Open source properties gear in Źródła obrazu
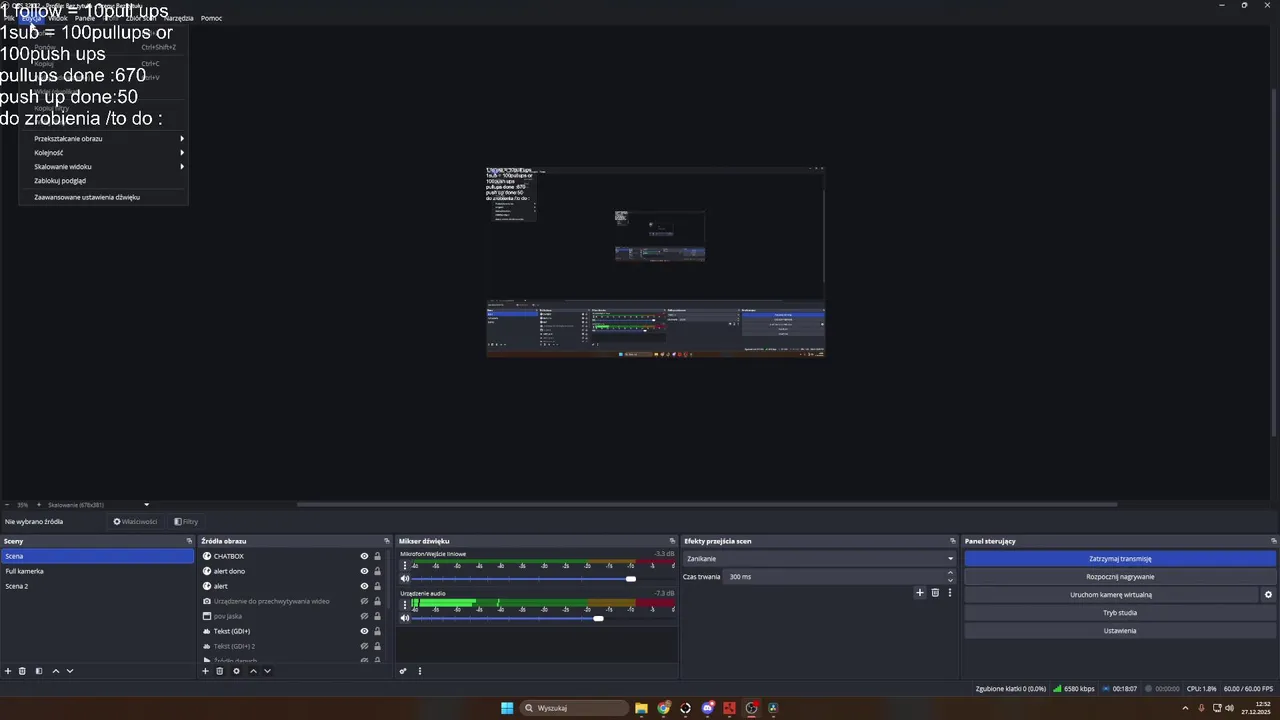1280x720 pixels. [236, 671]
